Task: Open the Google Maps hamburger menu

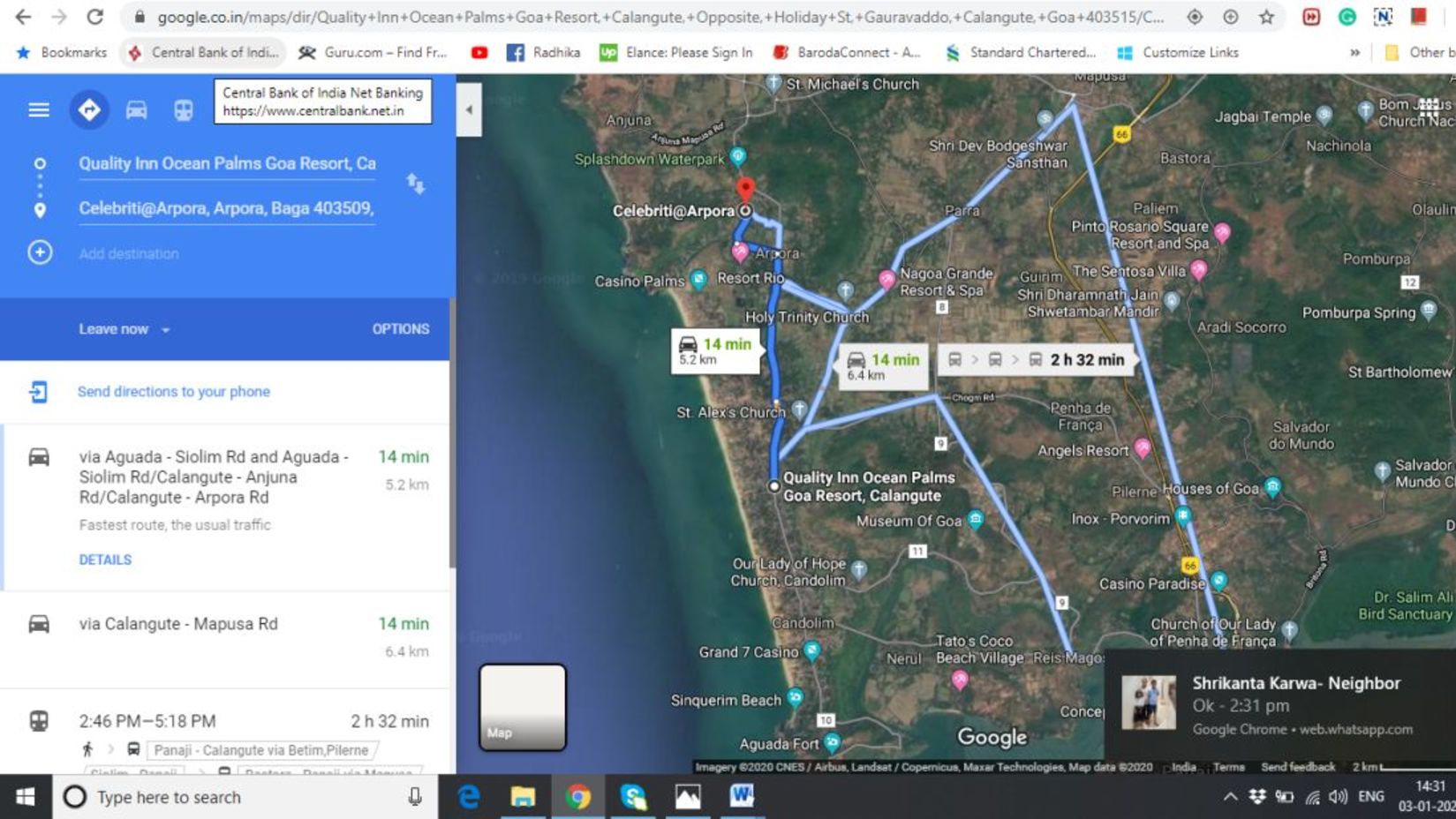Action: coord(39,109)
